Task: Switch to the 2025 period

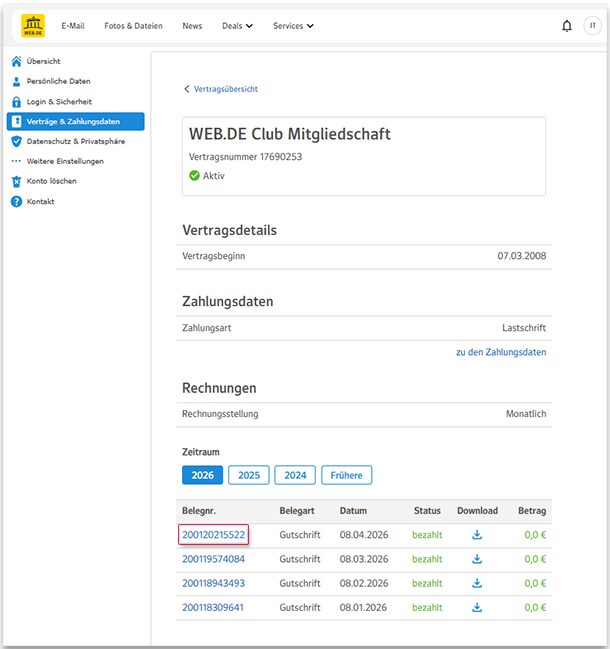Action: [x=249, y=475]
